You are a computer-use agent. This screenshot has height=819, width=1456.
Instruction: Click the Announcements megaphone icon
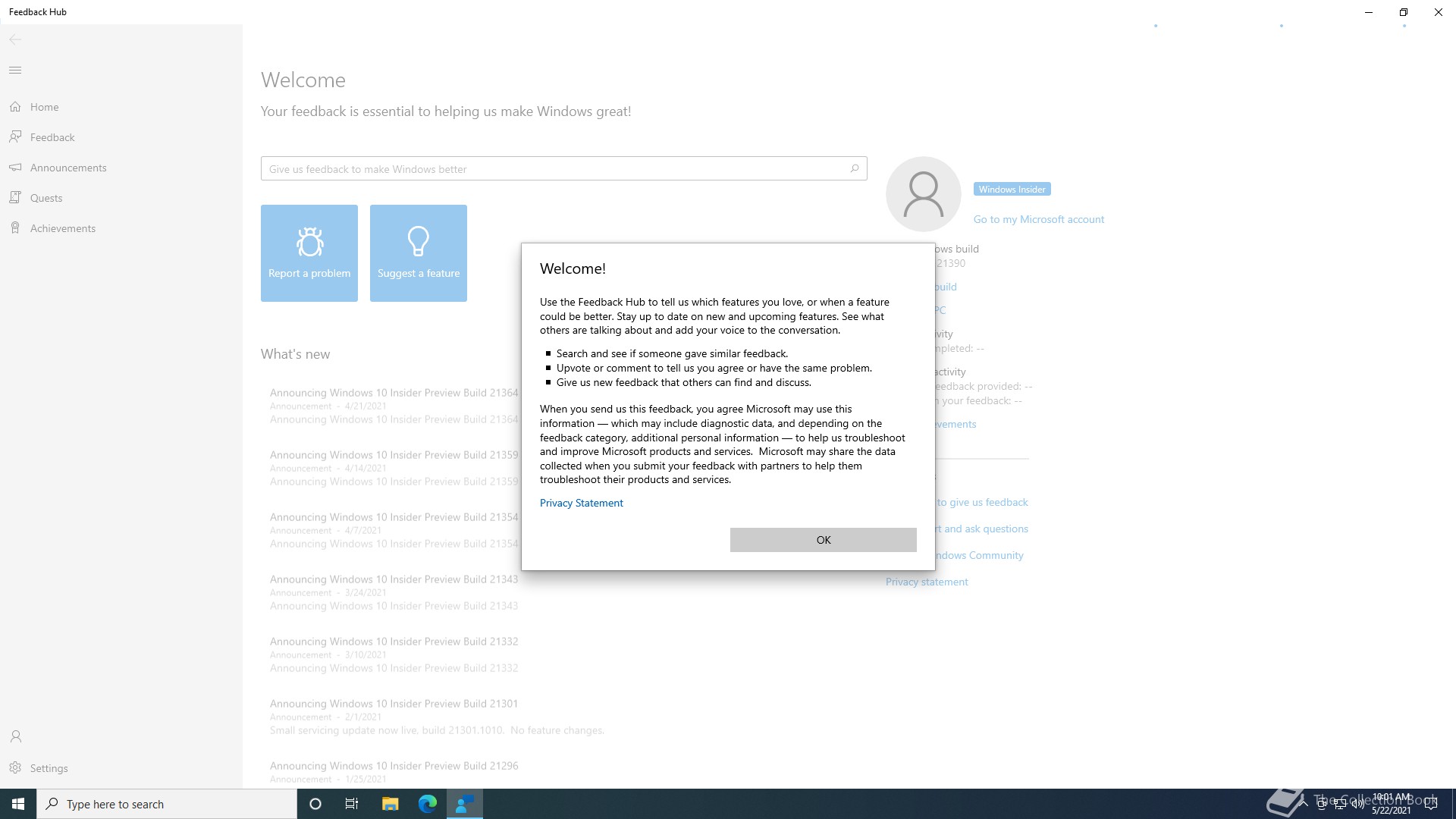[x=15, y=167]
